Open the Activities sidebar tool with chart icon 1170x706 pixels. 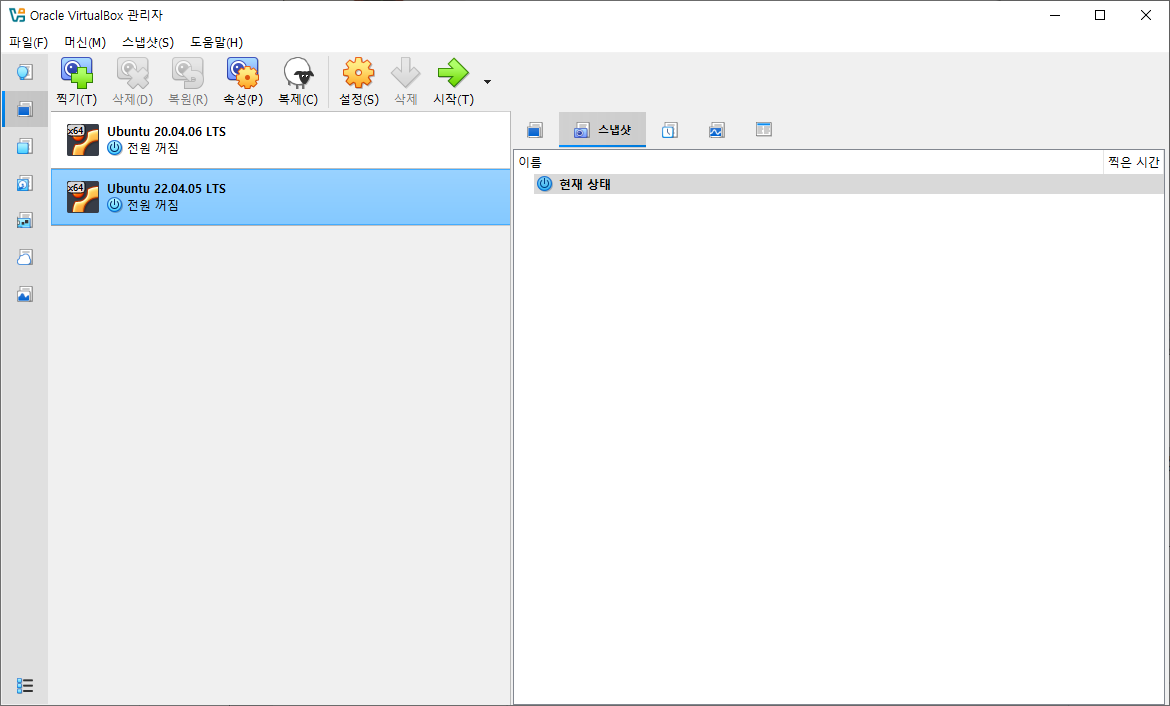[x=25, y=294]
